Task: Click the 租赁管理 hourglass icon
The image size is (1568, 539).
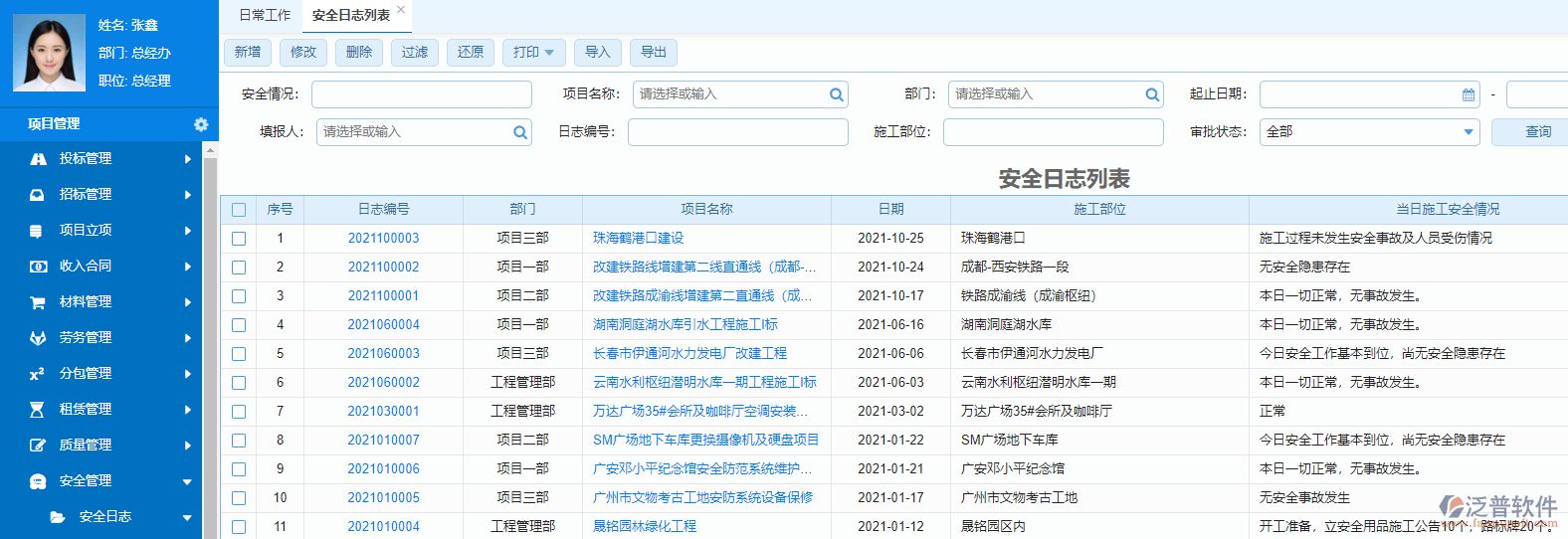Action: [x=38, y=410]
